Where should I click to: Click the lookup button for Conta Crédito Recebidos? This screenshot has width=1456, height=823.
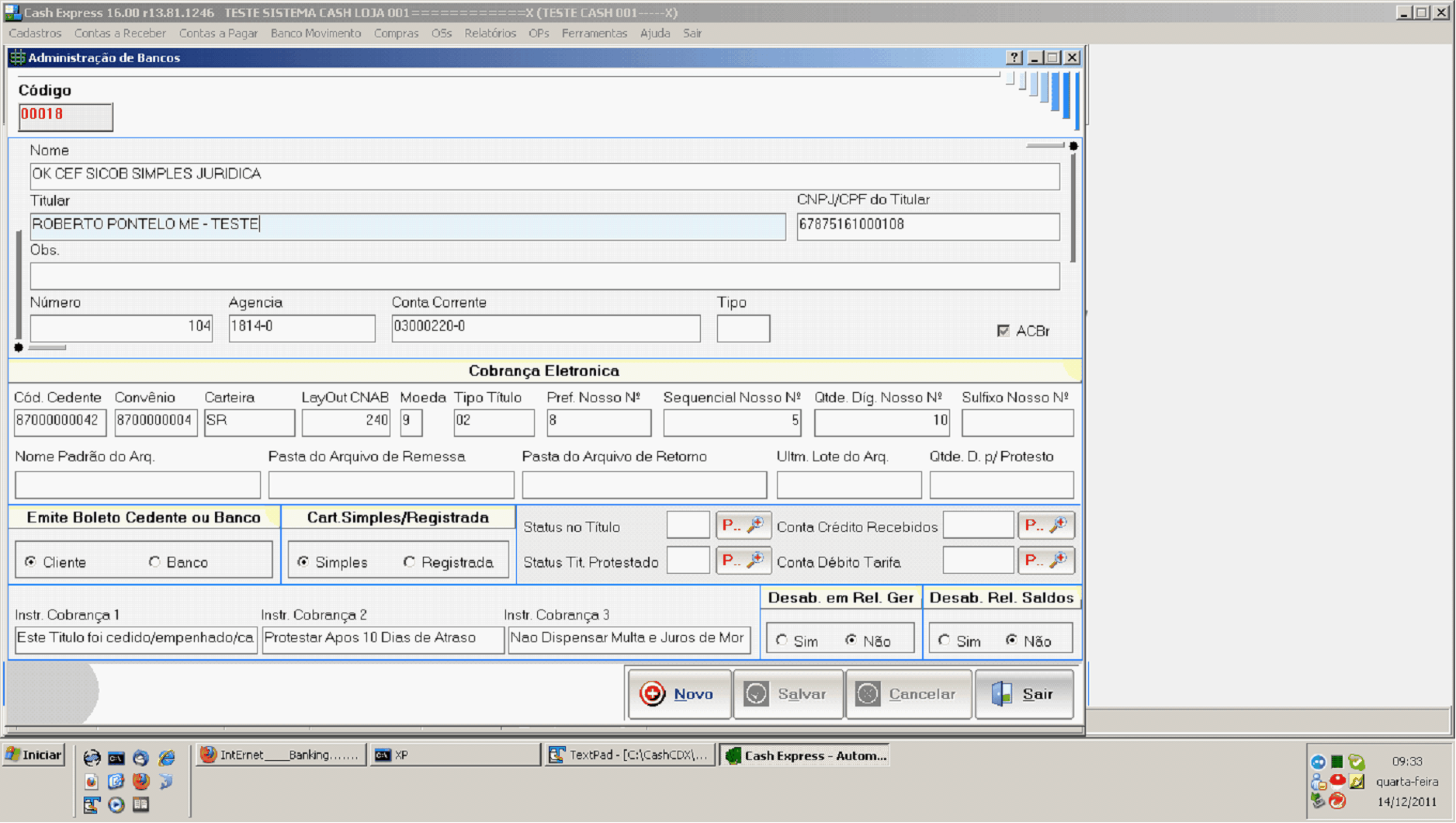1045,526
